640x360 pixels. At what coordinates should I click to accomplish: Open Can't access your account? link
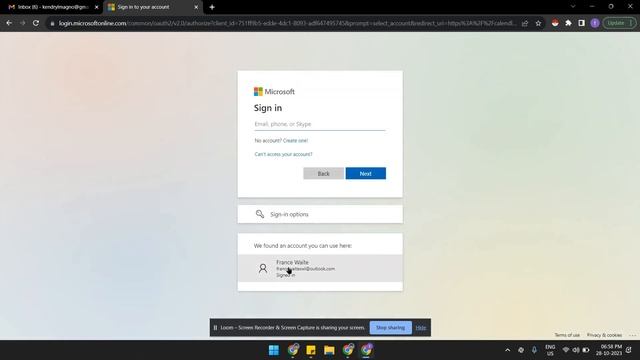[x=283, y=154]
